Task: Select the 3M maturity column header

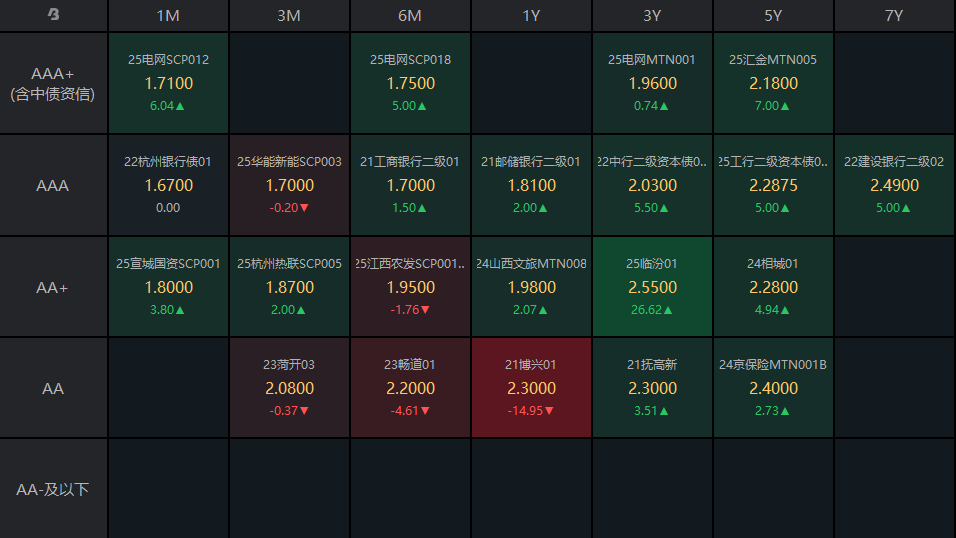Action: pos(289,15)
